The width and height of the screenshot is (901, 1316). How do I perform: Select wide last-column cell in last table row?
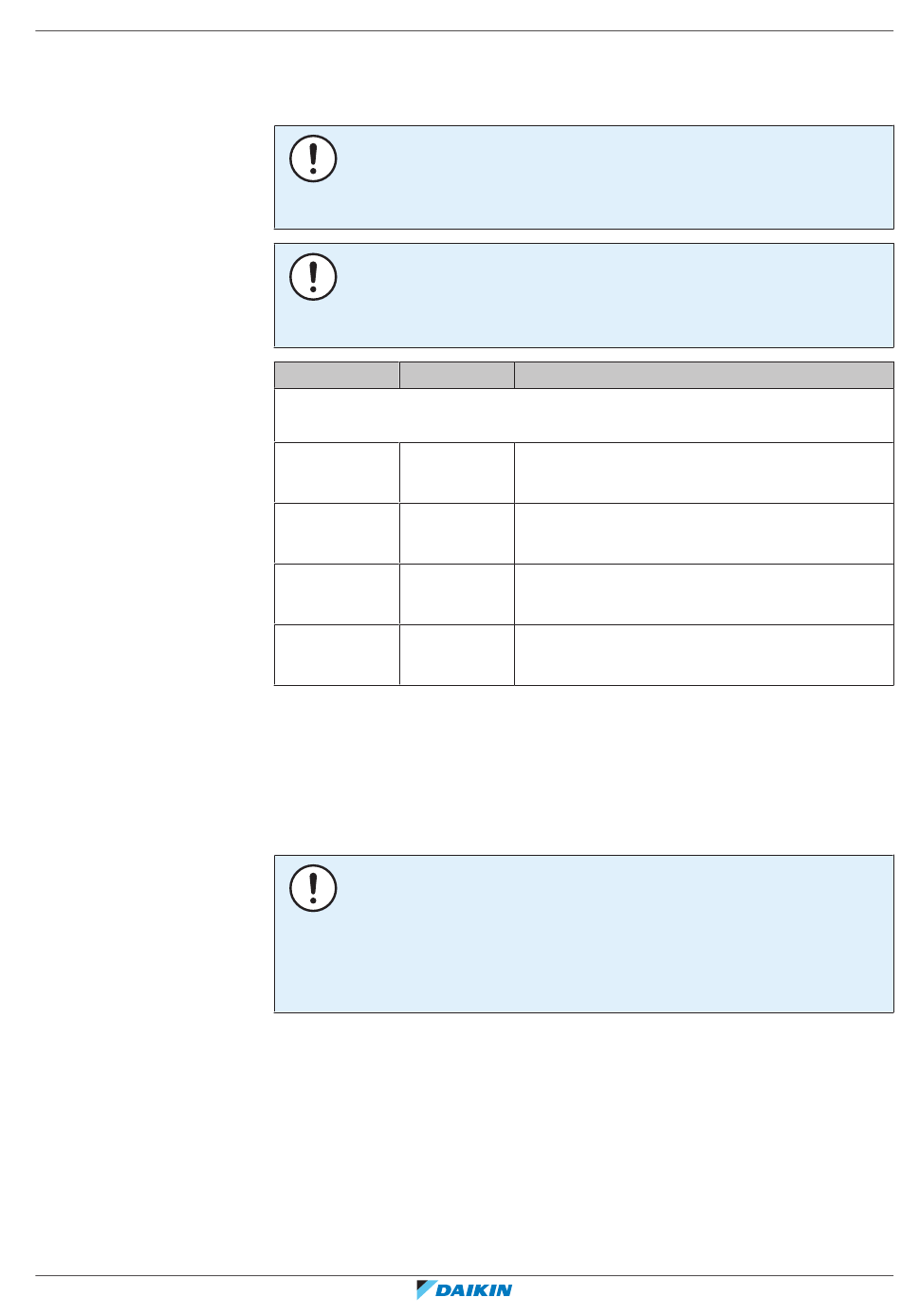704,655
